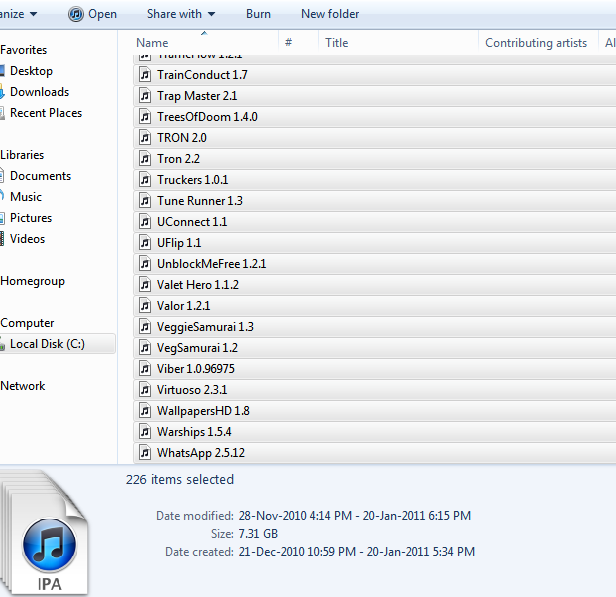Click the file icon of Tron 2.2
Image resolution: width=616 pixels, height=597 pixels.
pos(145,159)
